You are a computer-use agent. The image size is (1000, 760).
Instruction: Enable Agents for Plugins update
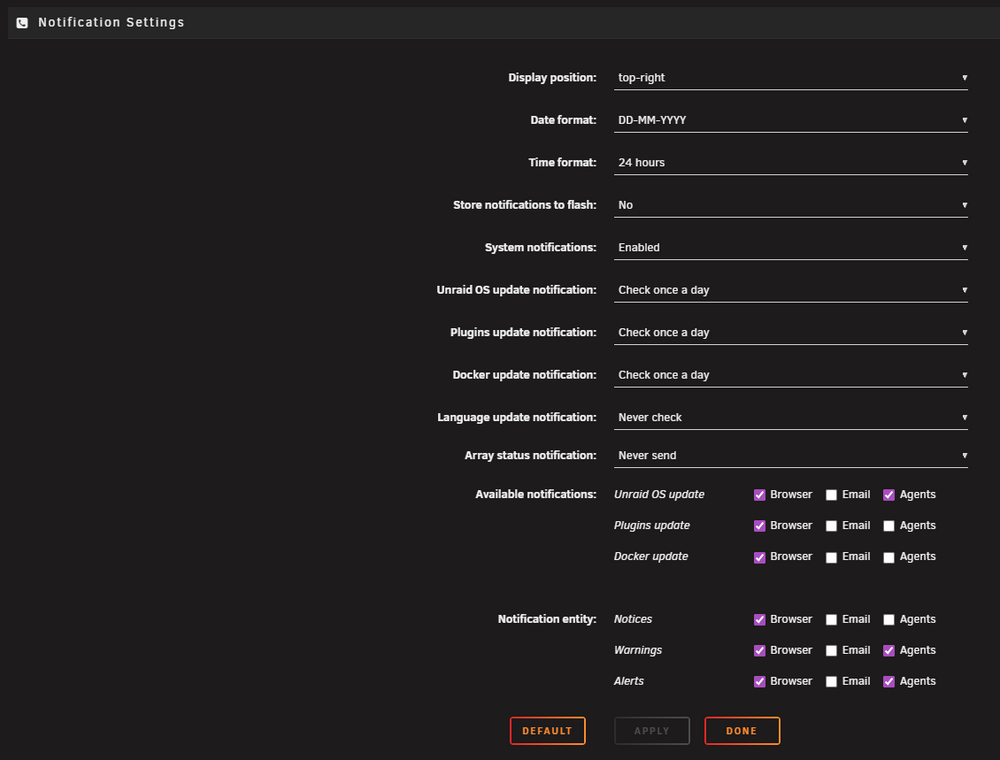click(888, 526)
